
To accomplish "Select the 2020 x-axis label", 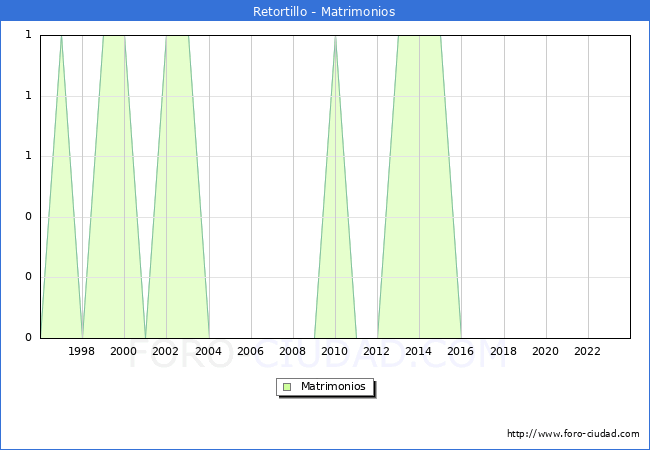I will click(x=546, y=351).
